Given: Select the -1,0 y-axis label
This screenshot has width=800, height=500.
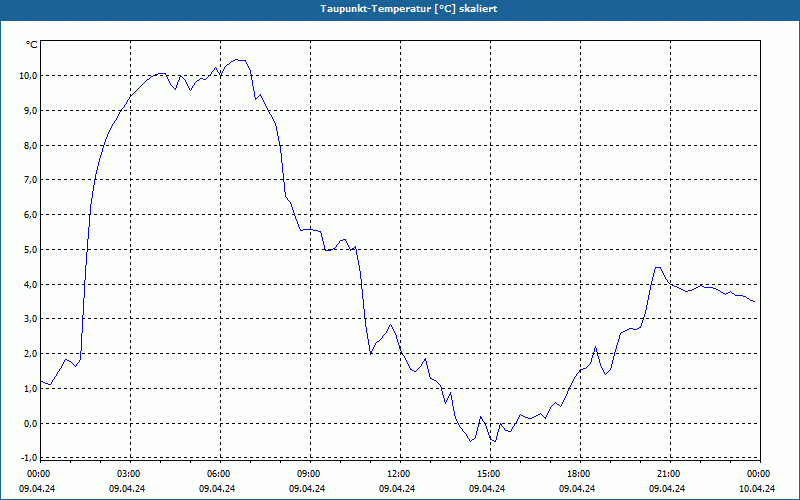Looking at the screenshot, I should pos(29,457).
